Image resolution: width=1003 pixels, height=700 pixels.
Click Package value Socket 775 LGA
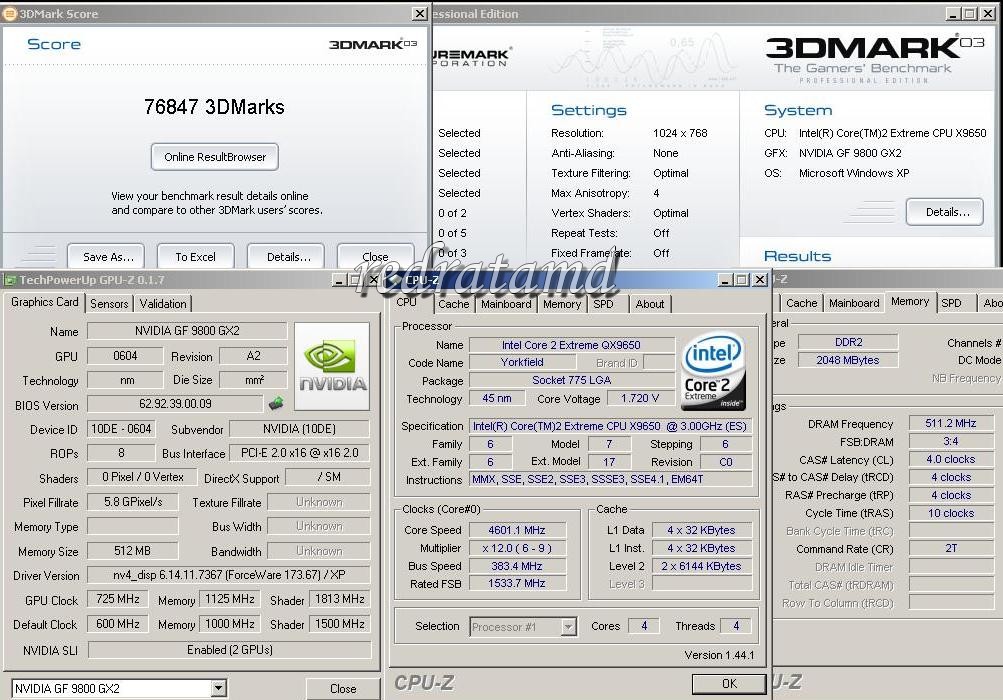tap(571, 380)
